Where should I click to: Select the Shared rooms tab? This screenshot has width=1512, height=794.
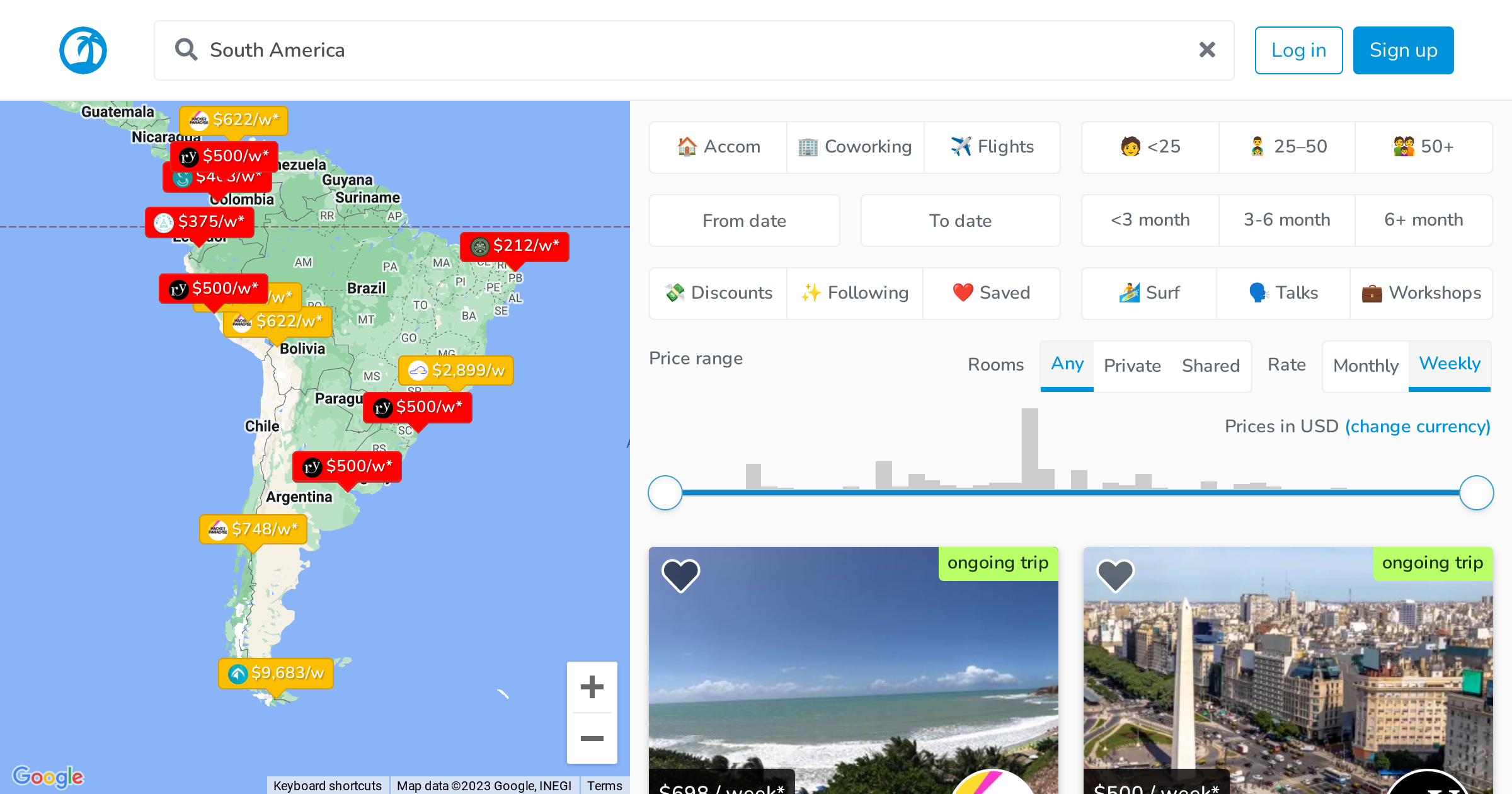[1211, 366]
